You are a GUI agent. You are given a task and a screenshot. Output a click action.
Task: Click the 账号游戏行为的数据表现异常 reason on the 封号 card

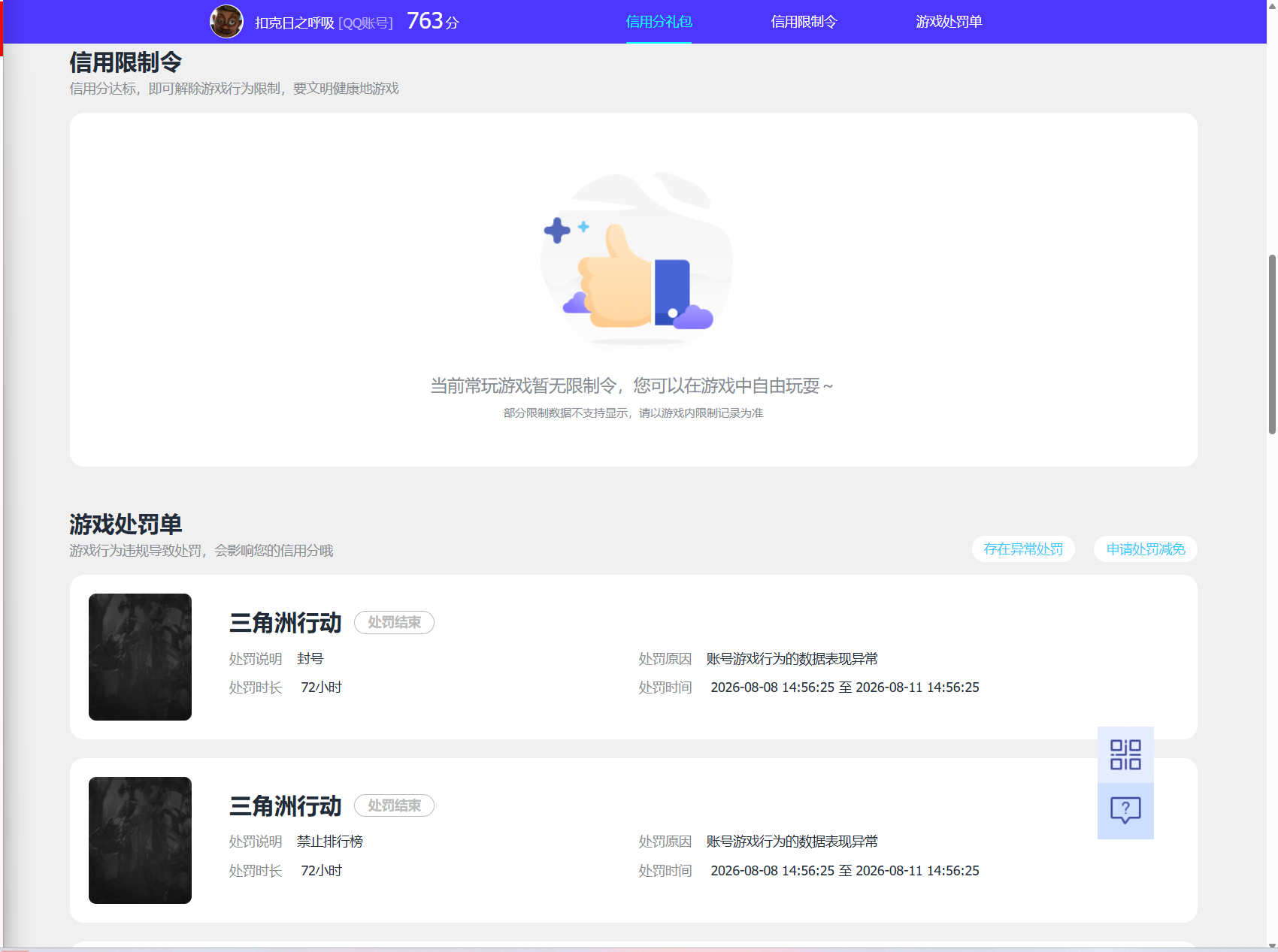(792, 659)
